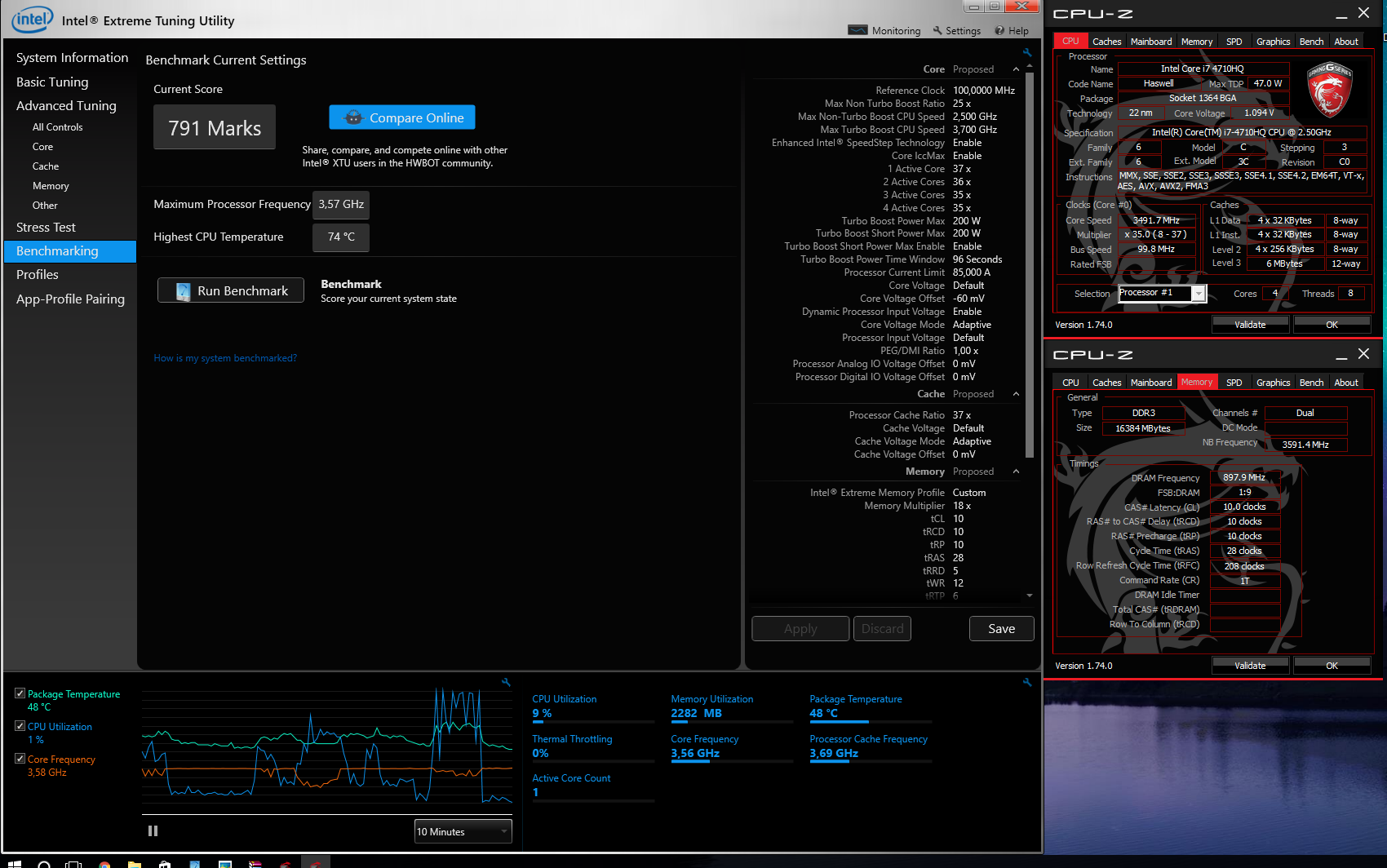
Task: Open Settings in the XTU header
Action: pyautogui.click(x=957, y=31)
